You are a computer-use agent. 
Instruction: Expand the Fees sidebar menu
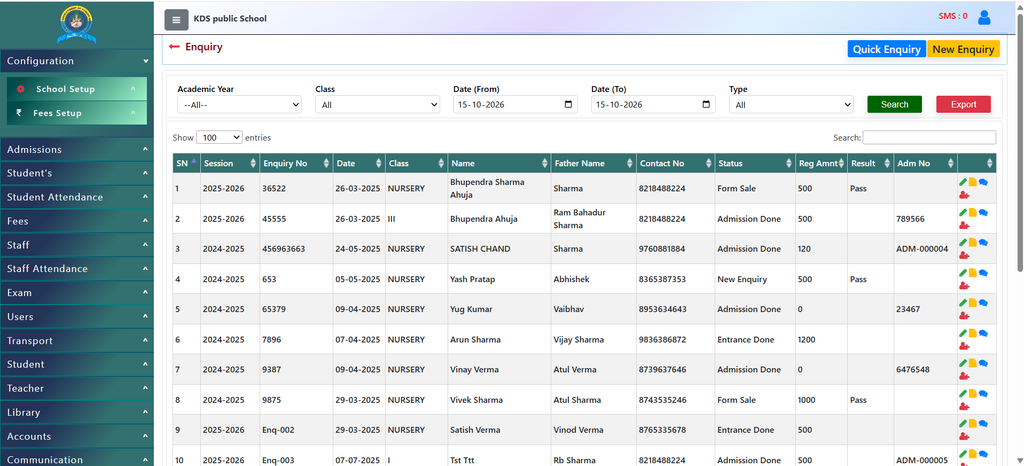(76, 221)
